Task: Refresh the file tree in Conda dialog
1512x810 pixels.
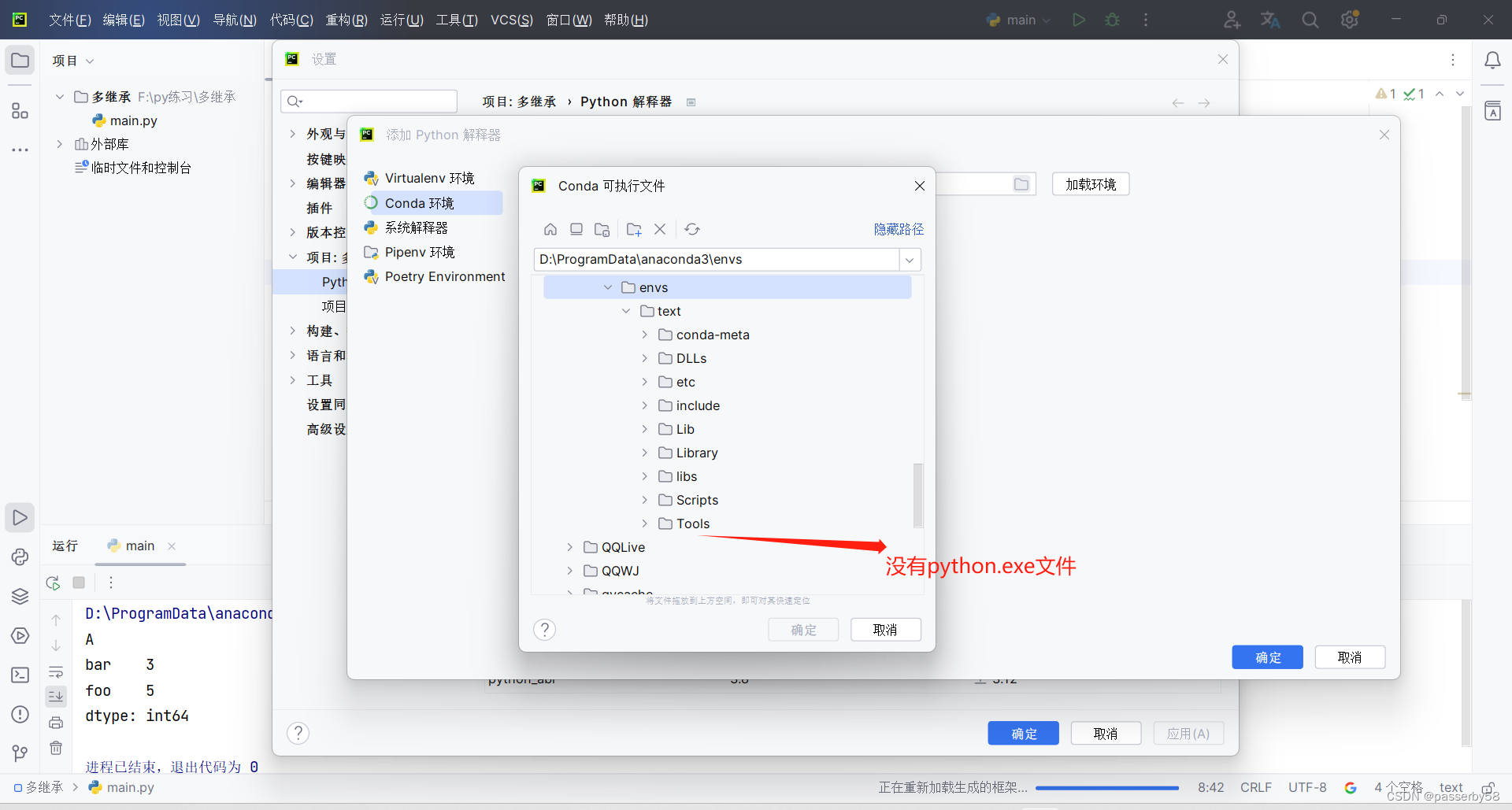Action: [692, 229]
